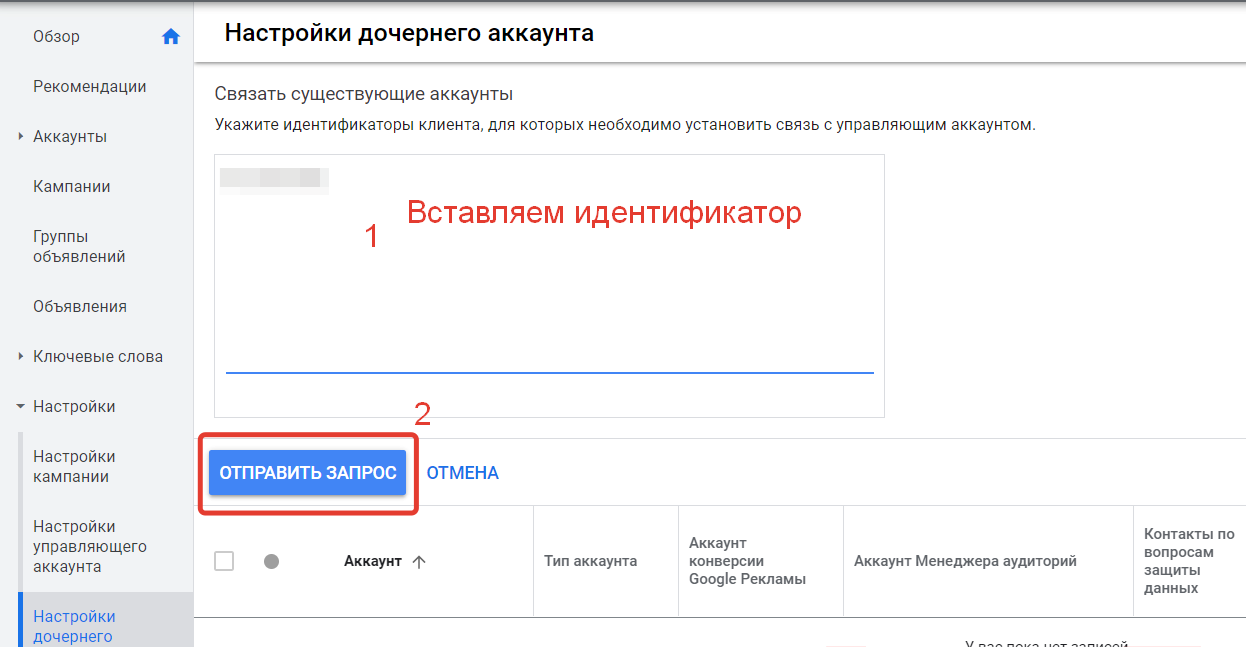Select Объявления in the left navigation
1246x647 pixels.
pos(79,307)
